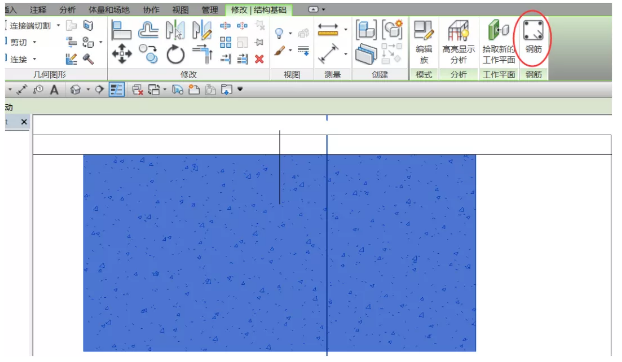Screen dimensions: 622x362
Task: Open the 钢筋 rebar tool
Action: pyautogui.click(x=533, y=37)
